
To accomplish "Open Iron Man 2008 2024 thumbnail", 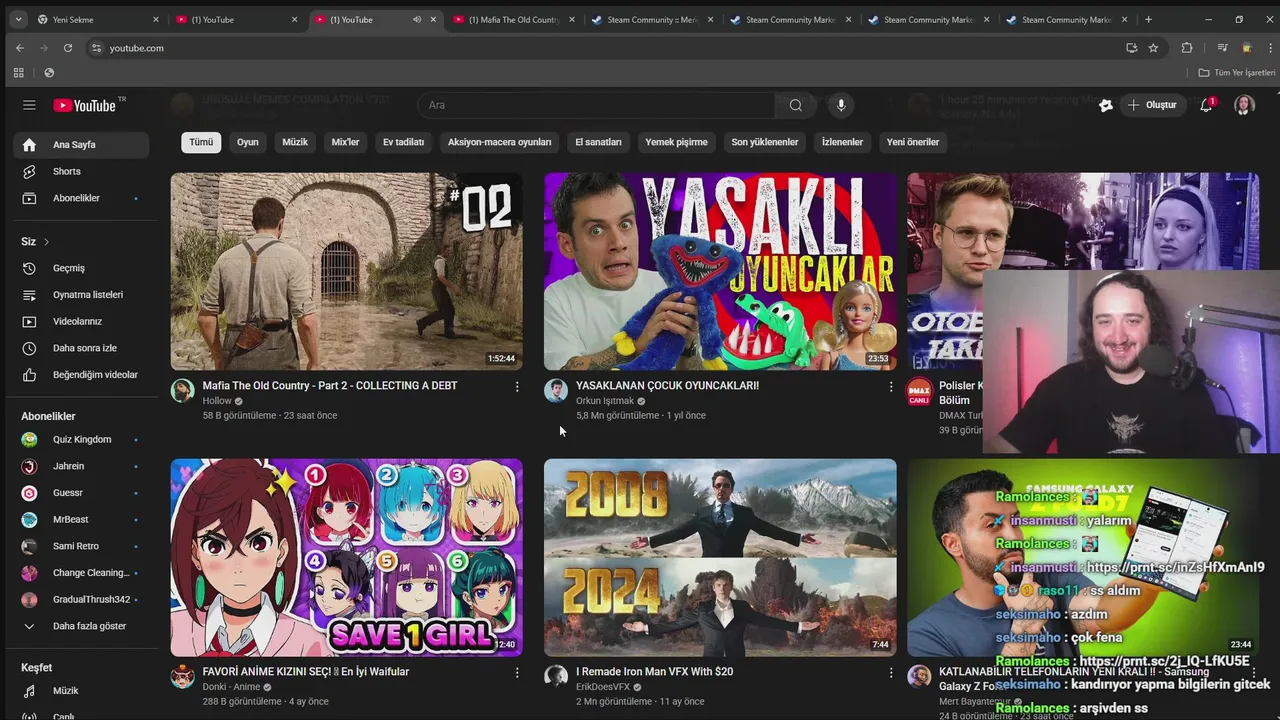I will [720, 557].
